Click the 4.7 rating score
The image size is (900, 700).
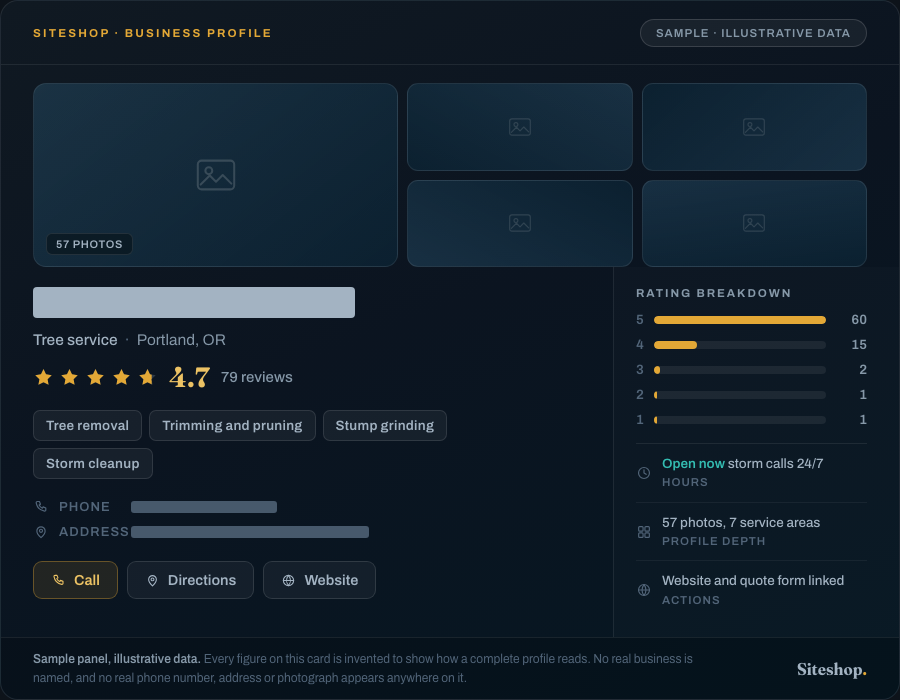tap(189, 377)
